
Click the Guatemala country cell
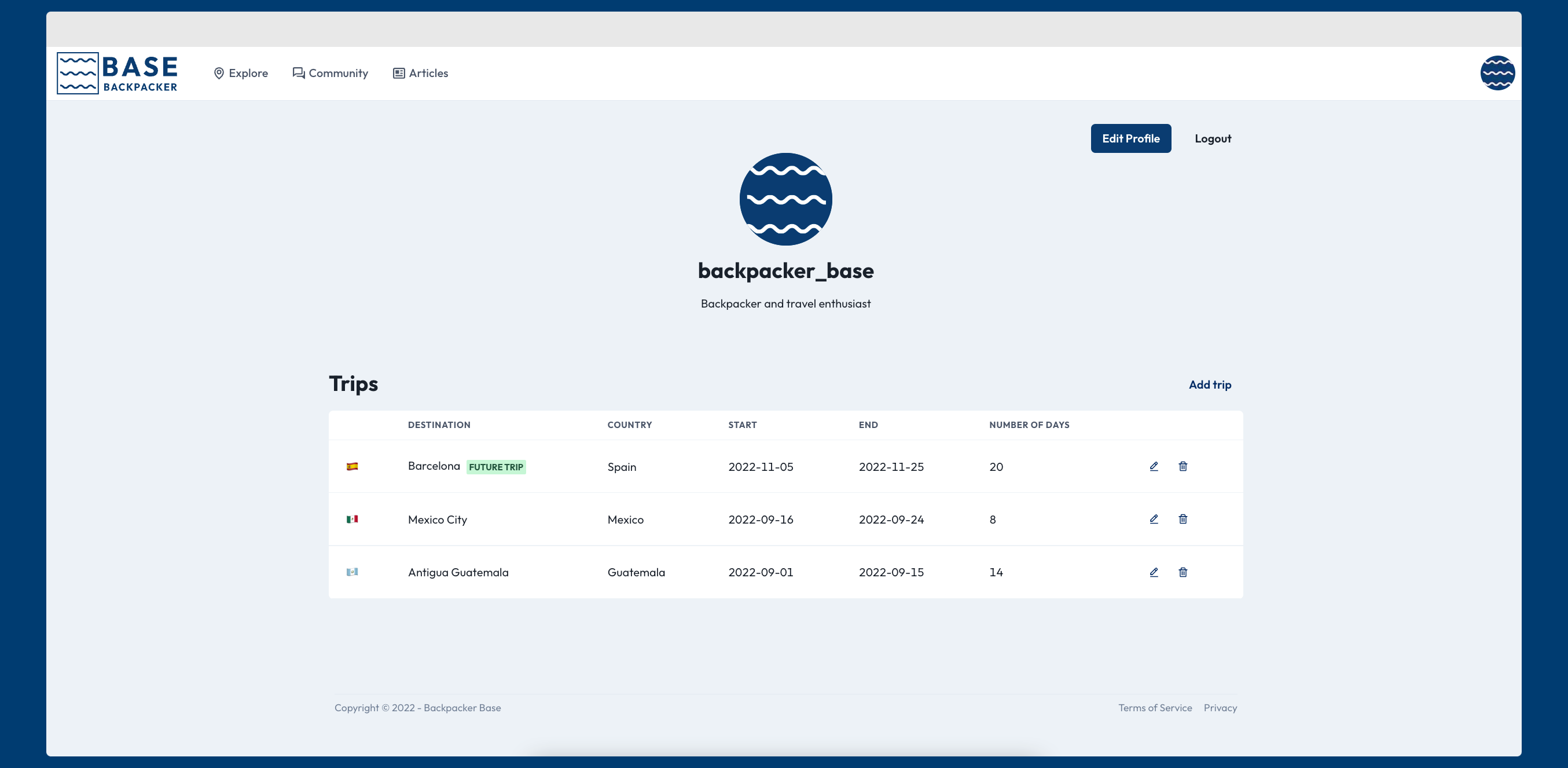[x=636, y=572]
